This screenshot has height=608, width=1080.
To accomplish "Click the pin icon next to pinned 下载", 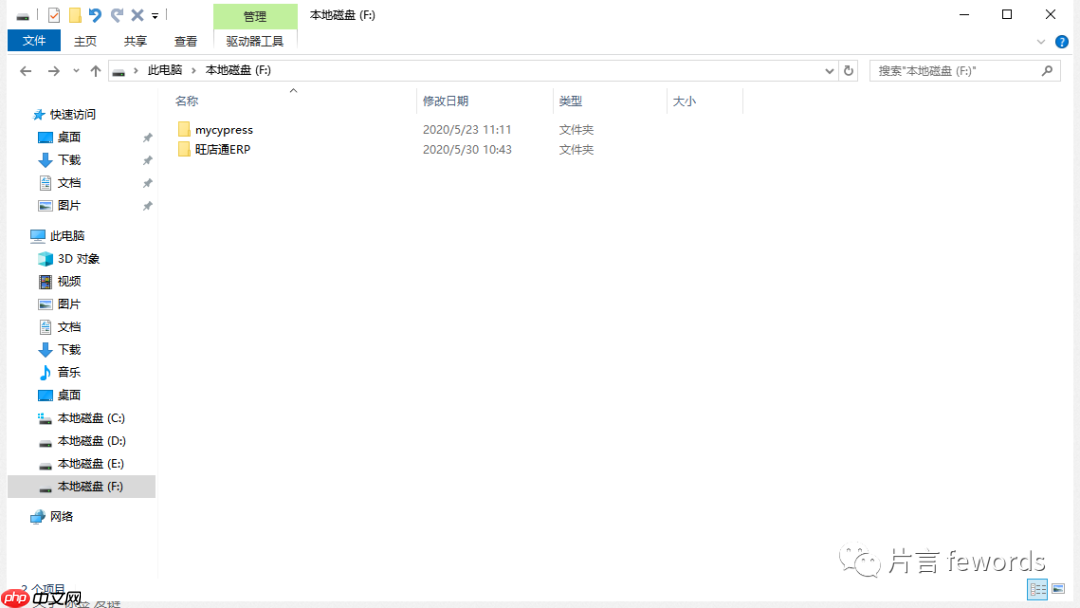I will coord(147,160).
